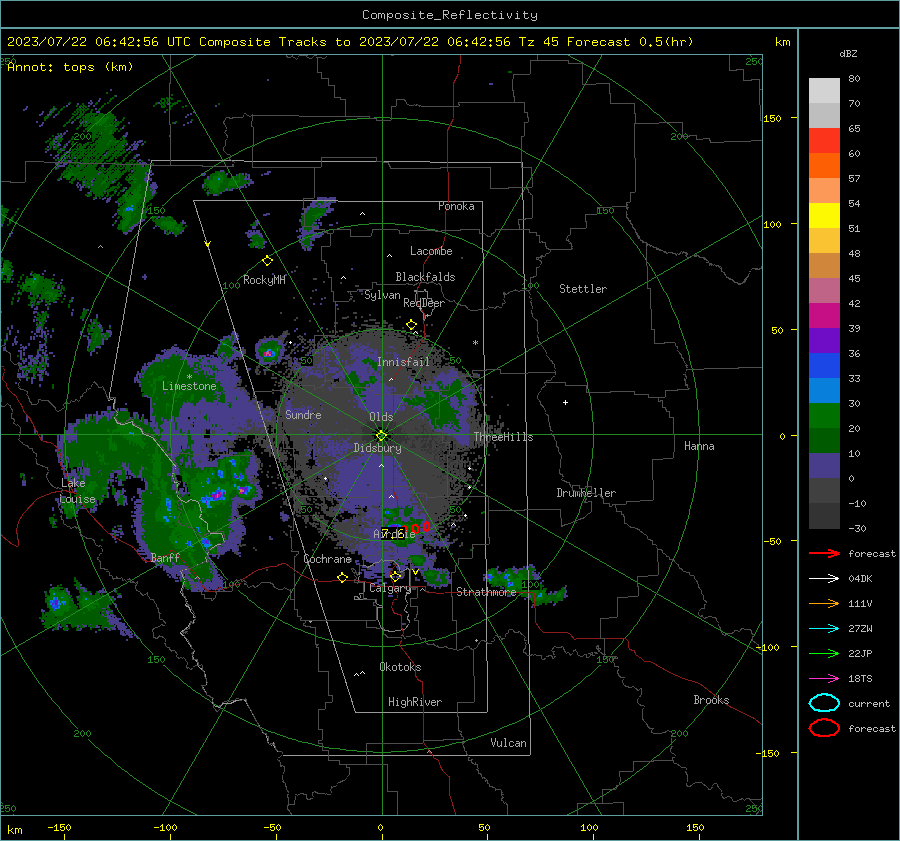Image resolution: width=900 pixels, height=841 pixels.
Task: Click the Okotoks city label
Action: [400, 667]
